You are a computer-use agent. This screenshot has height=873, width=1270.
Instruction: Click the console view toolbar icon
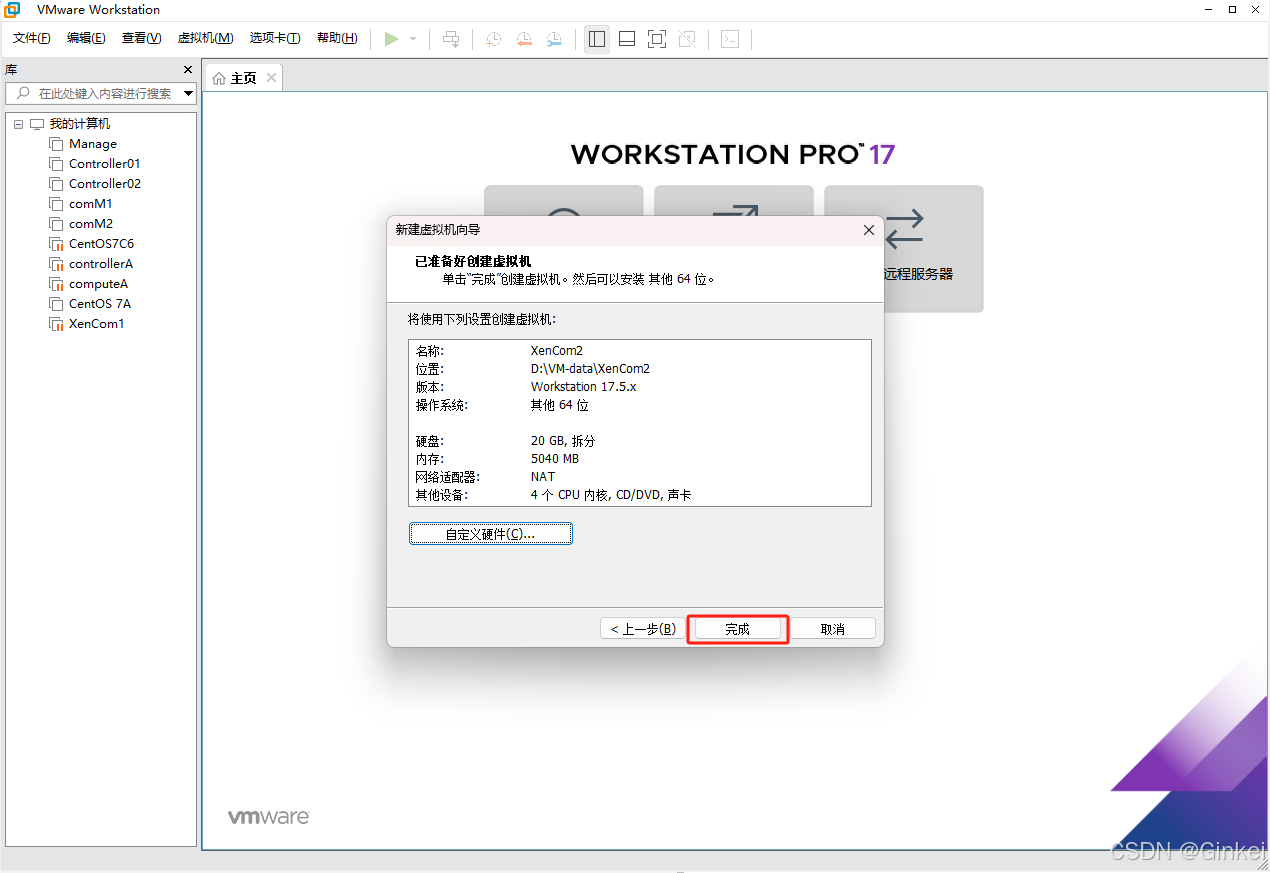730,39
